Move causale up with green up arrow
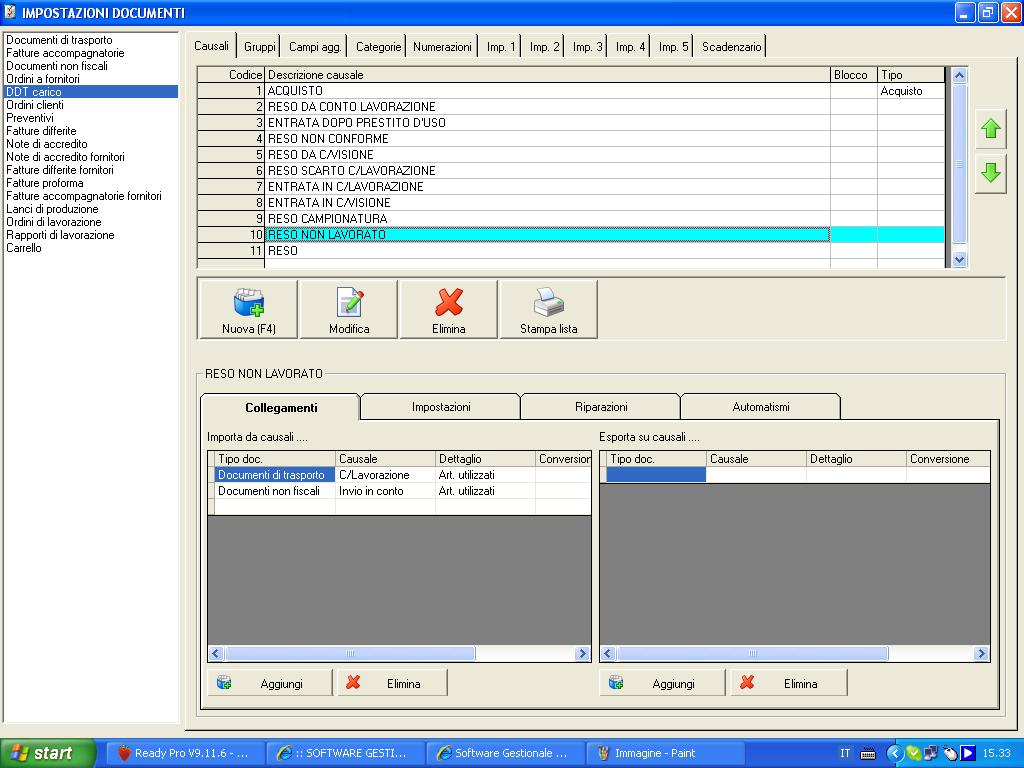 click(990, 130)
